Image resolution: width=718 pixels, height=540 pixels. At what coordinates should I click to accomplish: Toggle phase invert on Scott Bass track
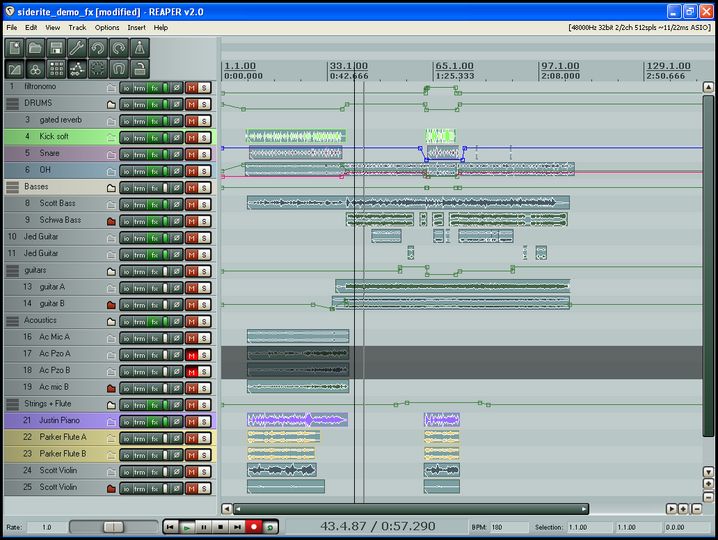[x=176, y=205]
